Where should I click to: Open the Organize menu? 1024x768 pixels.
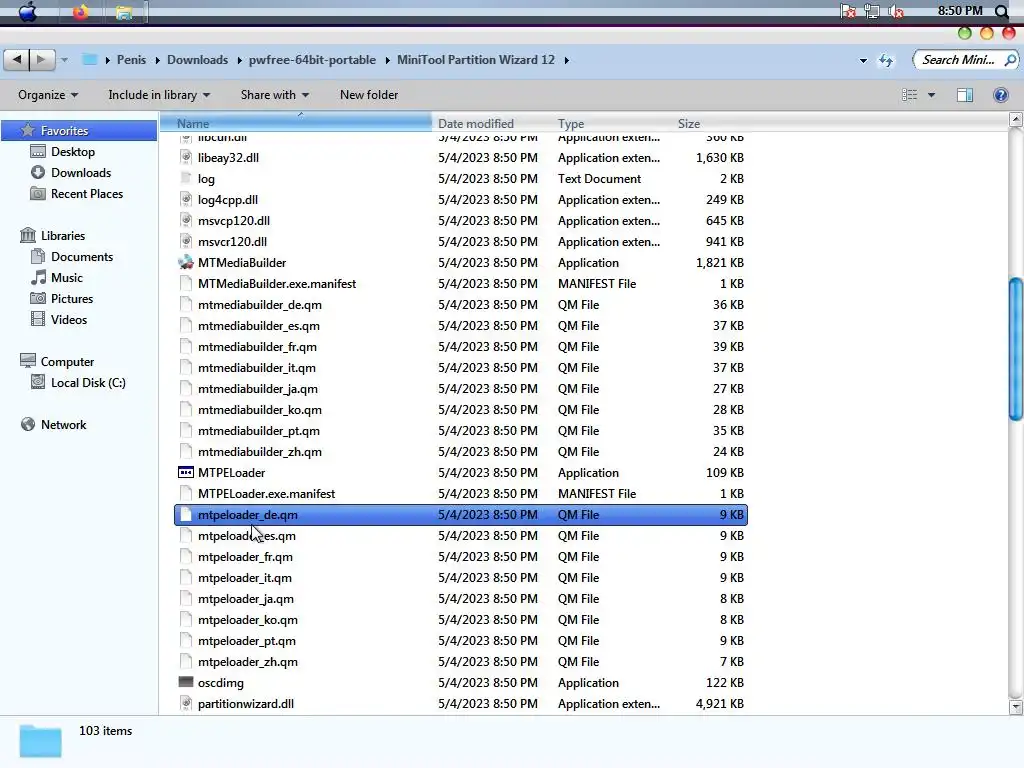tap(48, 95)
